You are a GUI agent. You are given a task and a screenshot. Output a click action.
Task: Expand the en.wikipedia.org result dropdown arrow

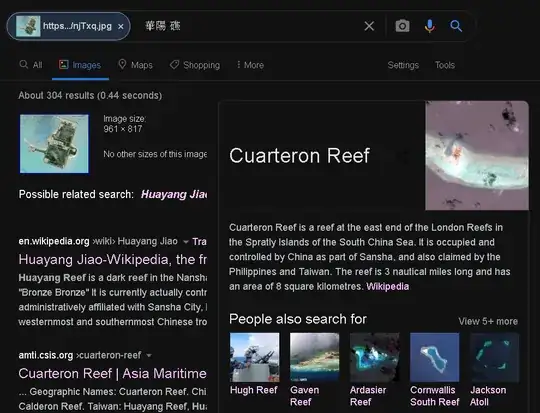[x=186, y=242]
